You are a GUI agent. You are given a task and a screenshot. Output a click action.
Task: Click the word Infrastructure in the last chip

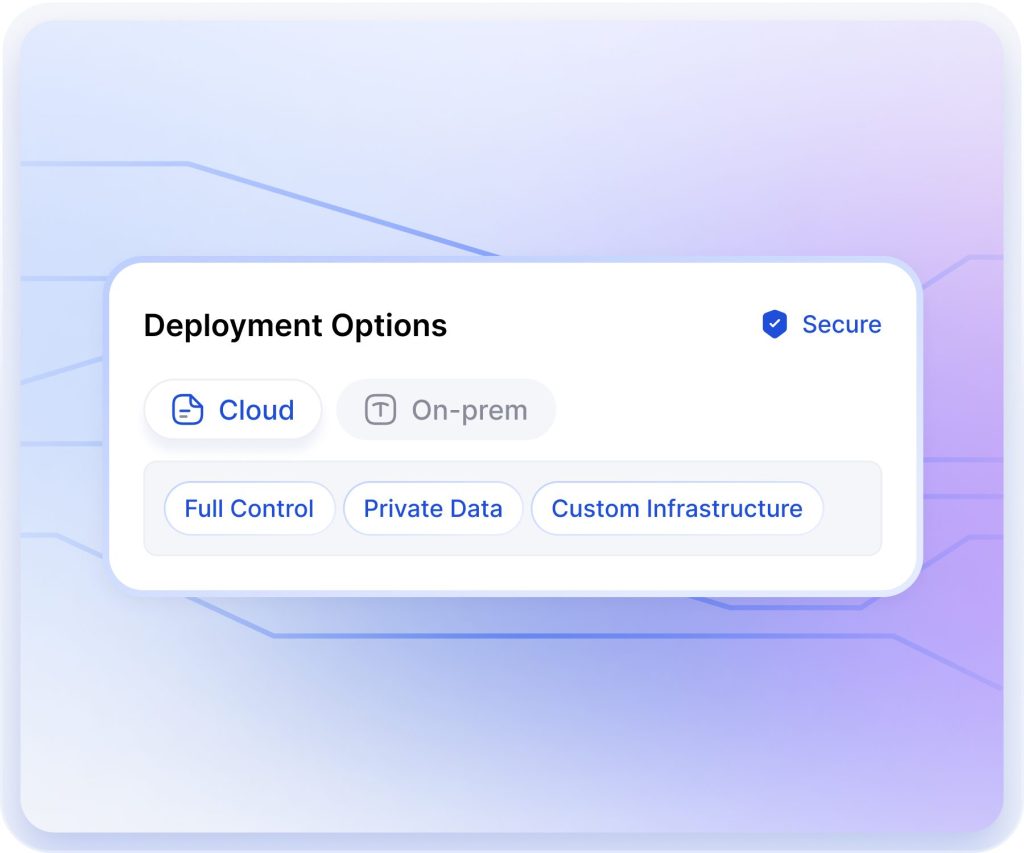[x=724, y=508]
